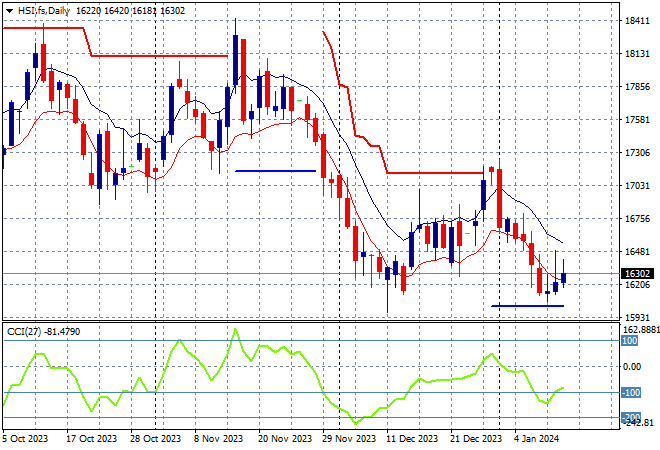Click the tall red candle in late December
The width and height of the screenshot is (660, 450).
(498, 203)
